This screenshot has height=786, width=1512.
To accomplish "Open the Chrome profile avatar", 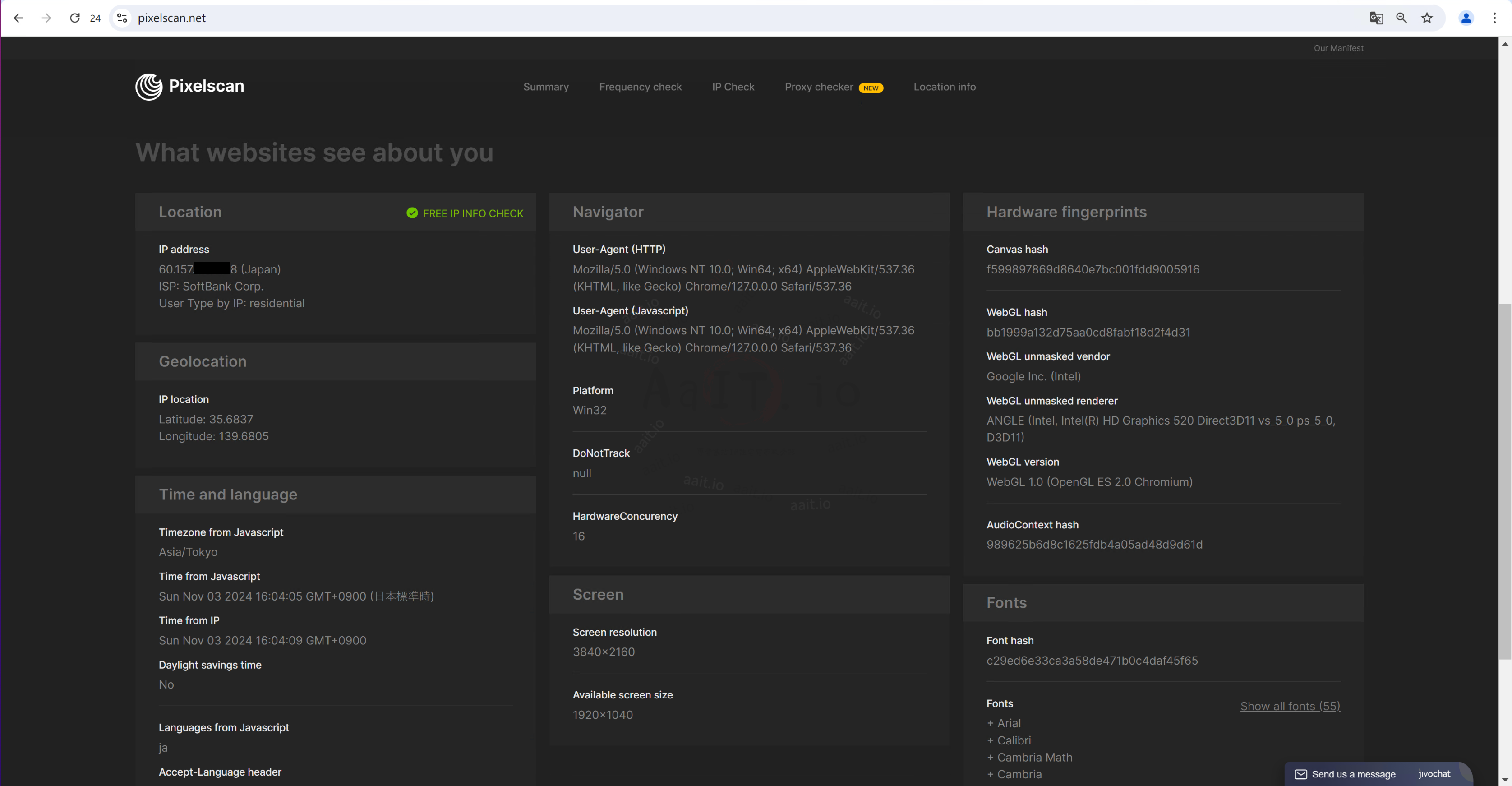I will [x=1466, y=18].
